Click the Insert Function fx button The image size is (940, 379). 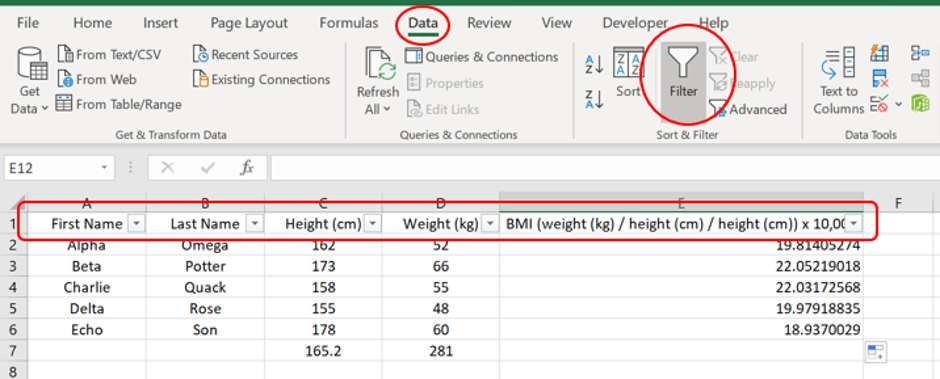click(x=246, y=168)
